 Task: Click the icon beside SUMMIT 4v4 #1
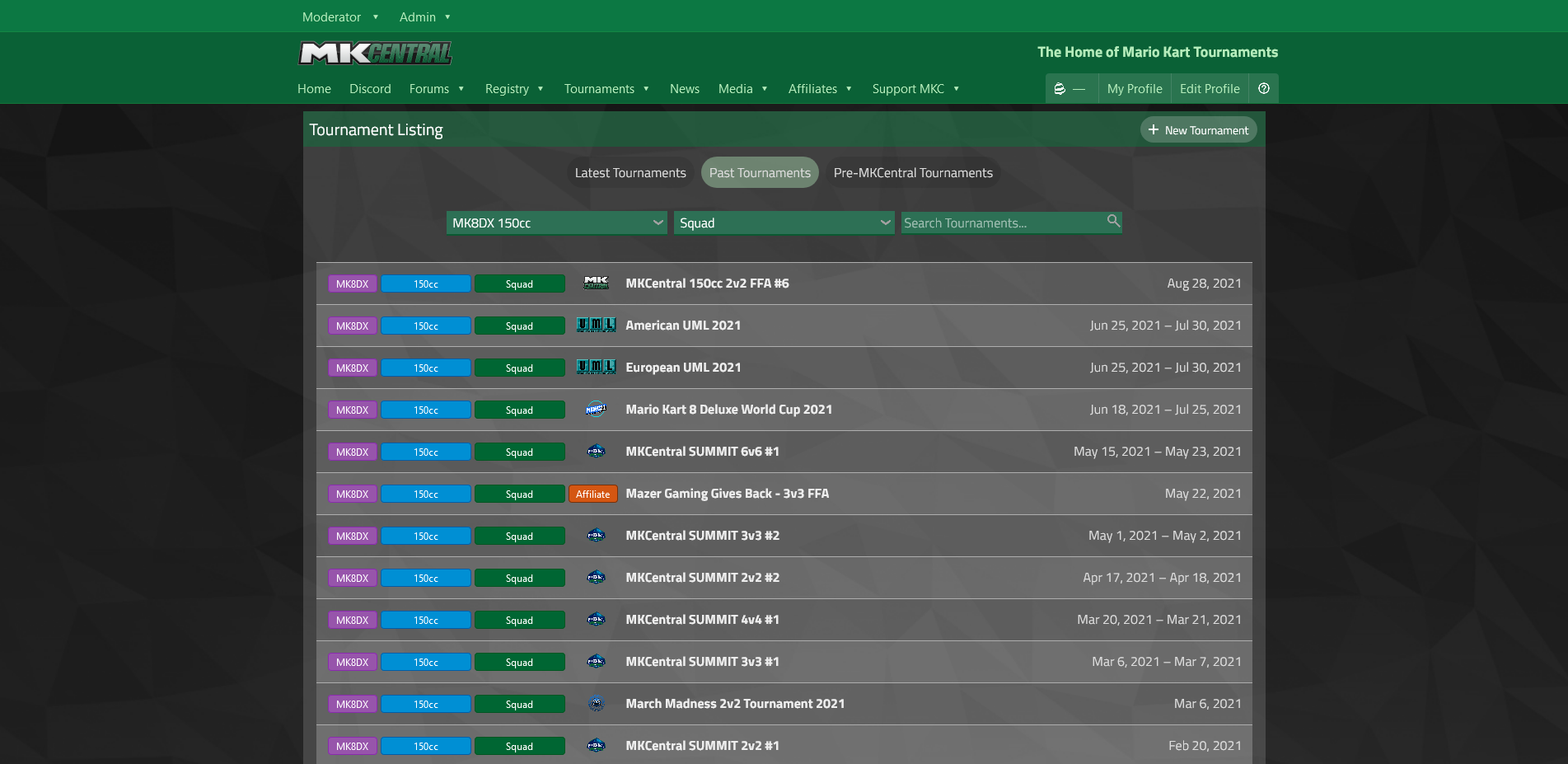tap(597, 620)
